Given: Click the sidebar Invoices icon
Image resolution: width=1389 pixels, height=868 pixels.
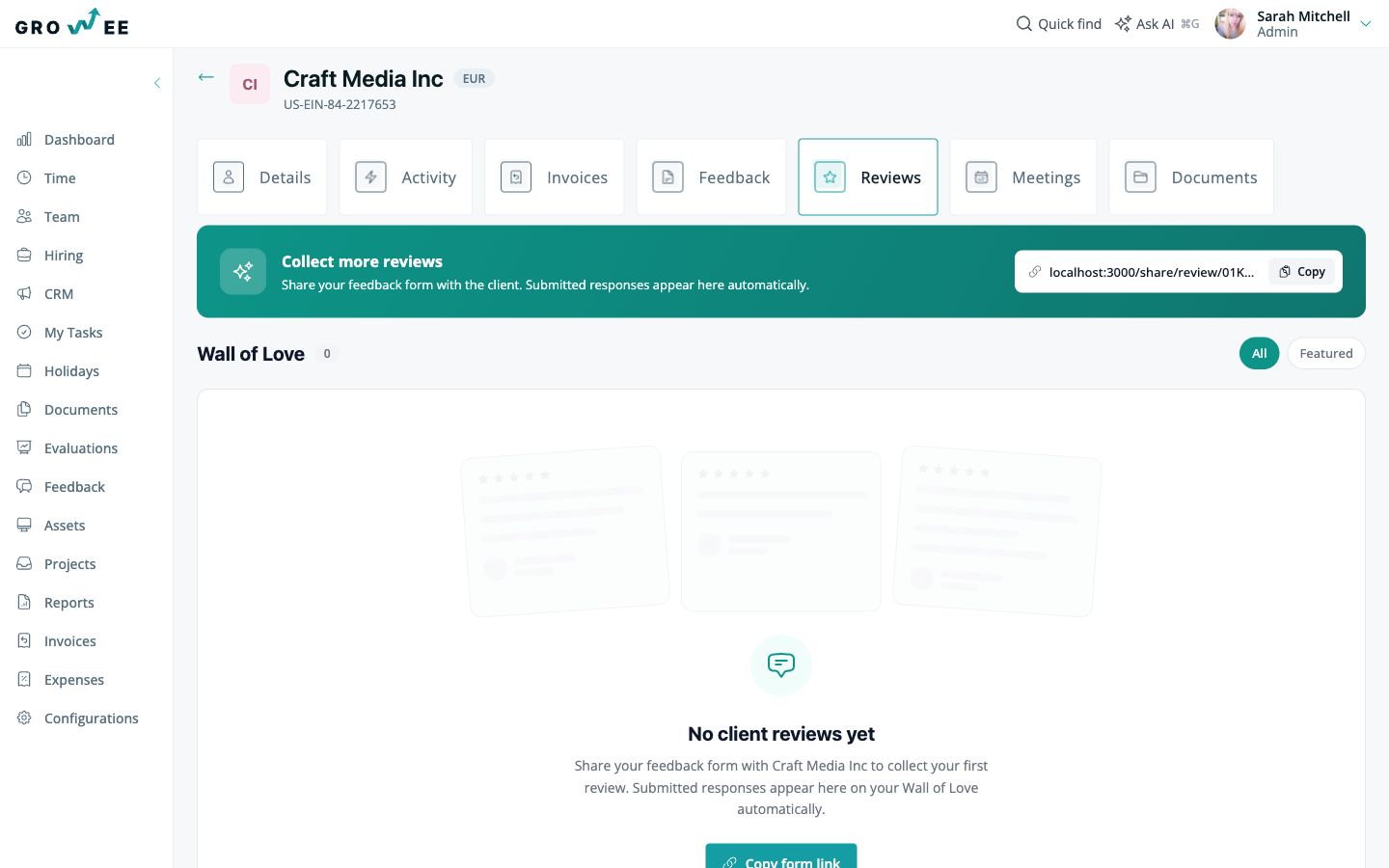Looking at the screenshot, I should (24, 641).
